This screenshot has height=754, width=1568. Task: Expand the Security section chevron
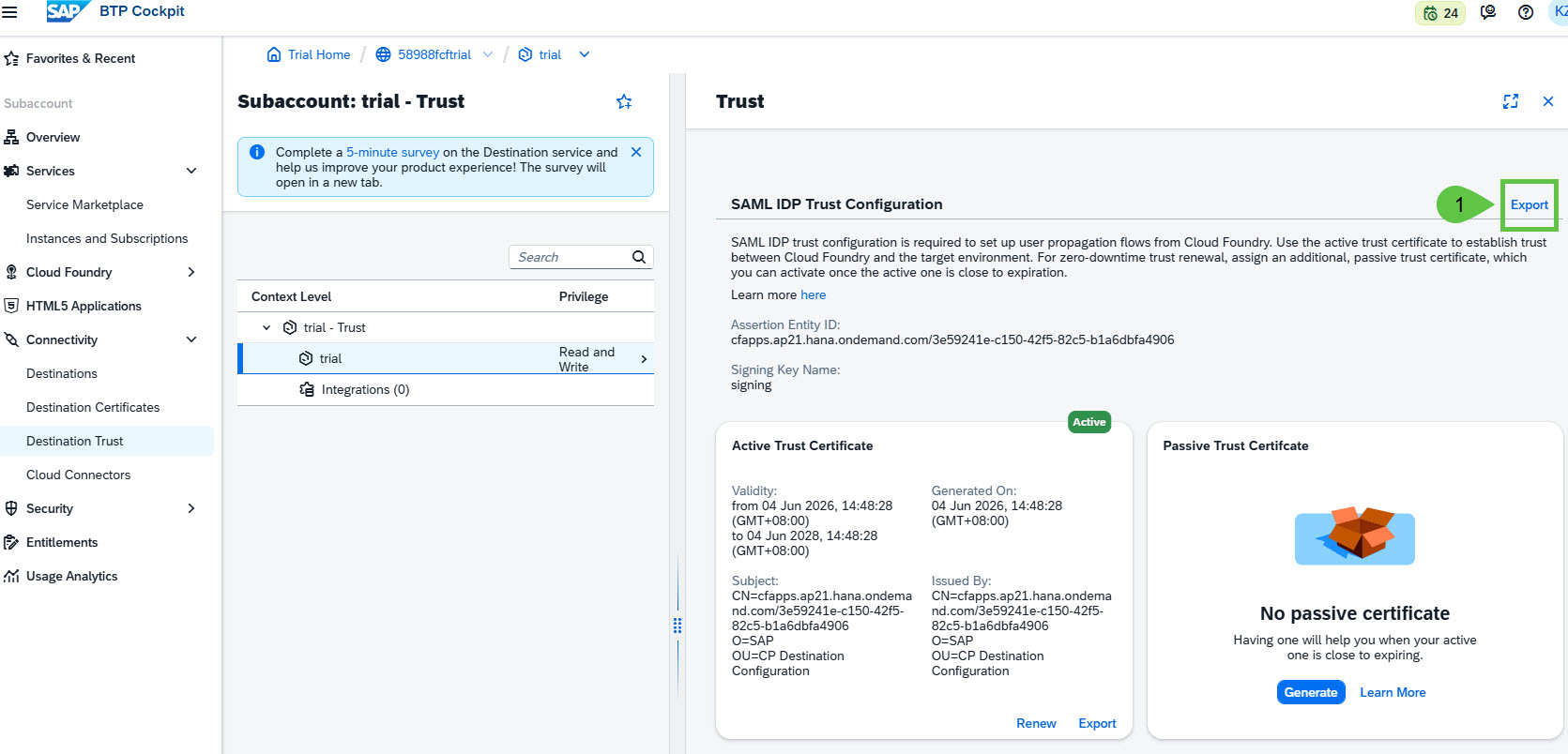click(191, 508)
